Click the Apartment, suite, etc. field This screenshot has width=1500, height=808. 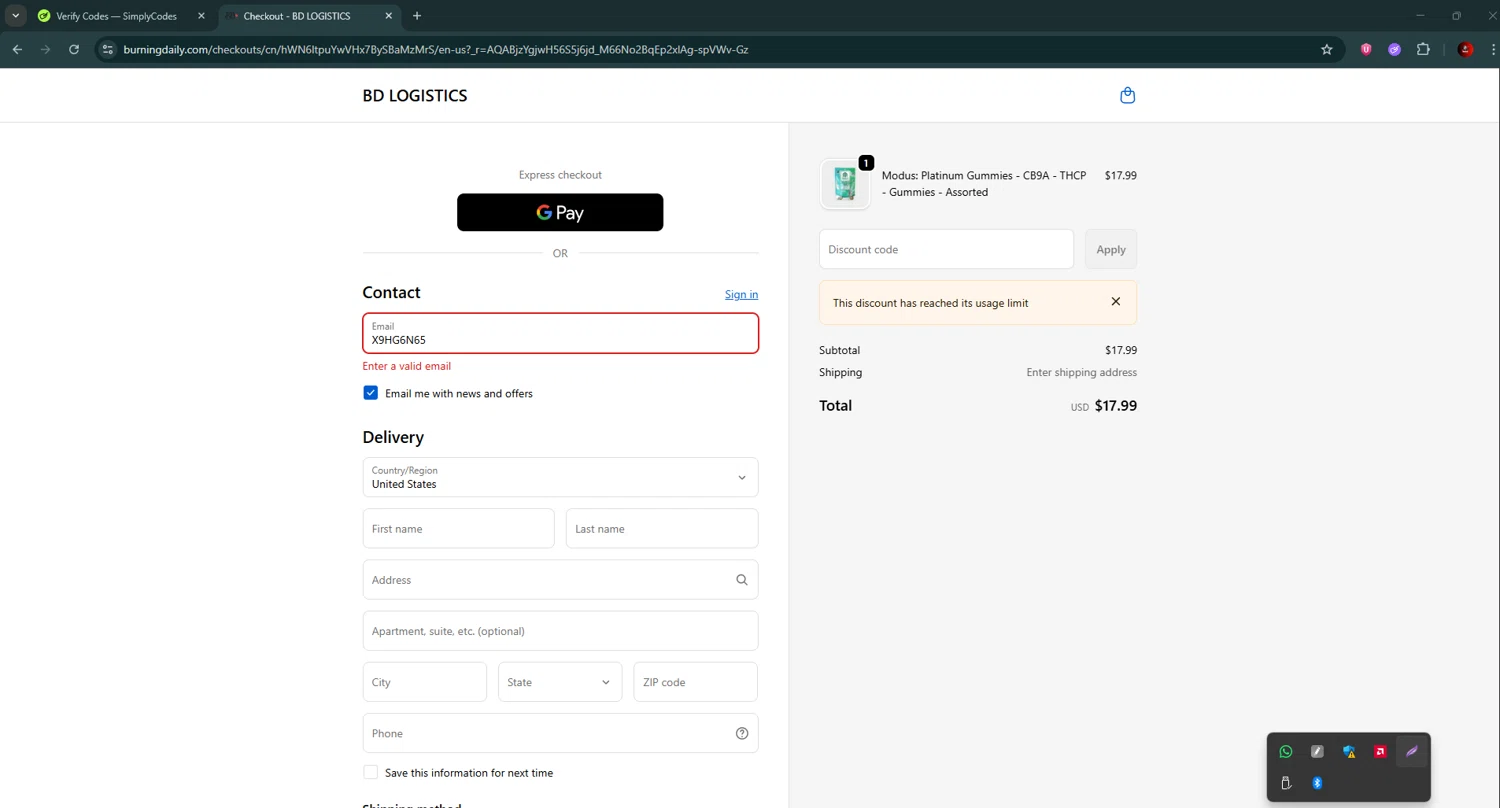[x=560, y=631]
